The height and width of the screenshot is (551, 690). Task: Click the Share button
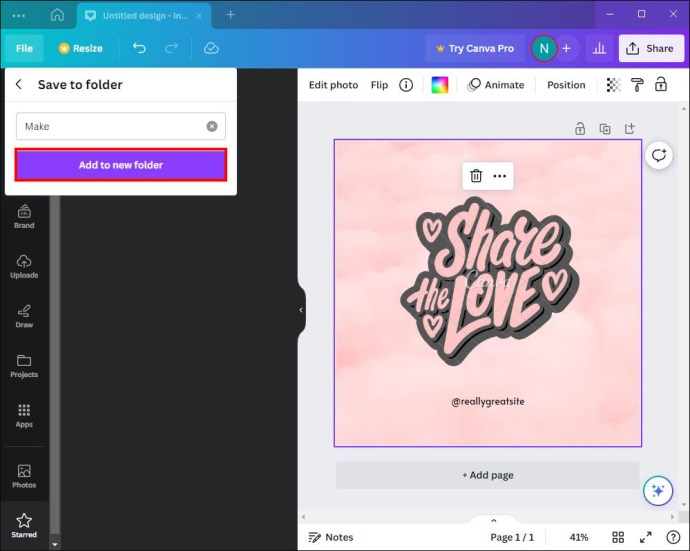pyautogui.click(x=651, y=48)
